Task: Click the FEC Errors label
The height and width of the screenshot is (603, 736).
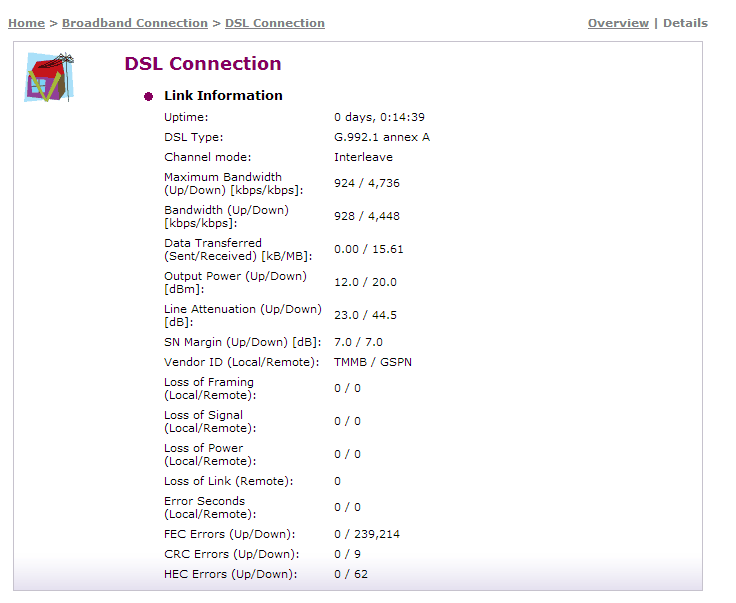Action: [x=230, y=534]
